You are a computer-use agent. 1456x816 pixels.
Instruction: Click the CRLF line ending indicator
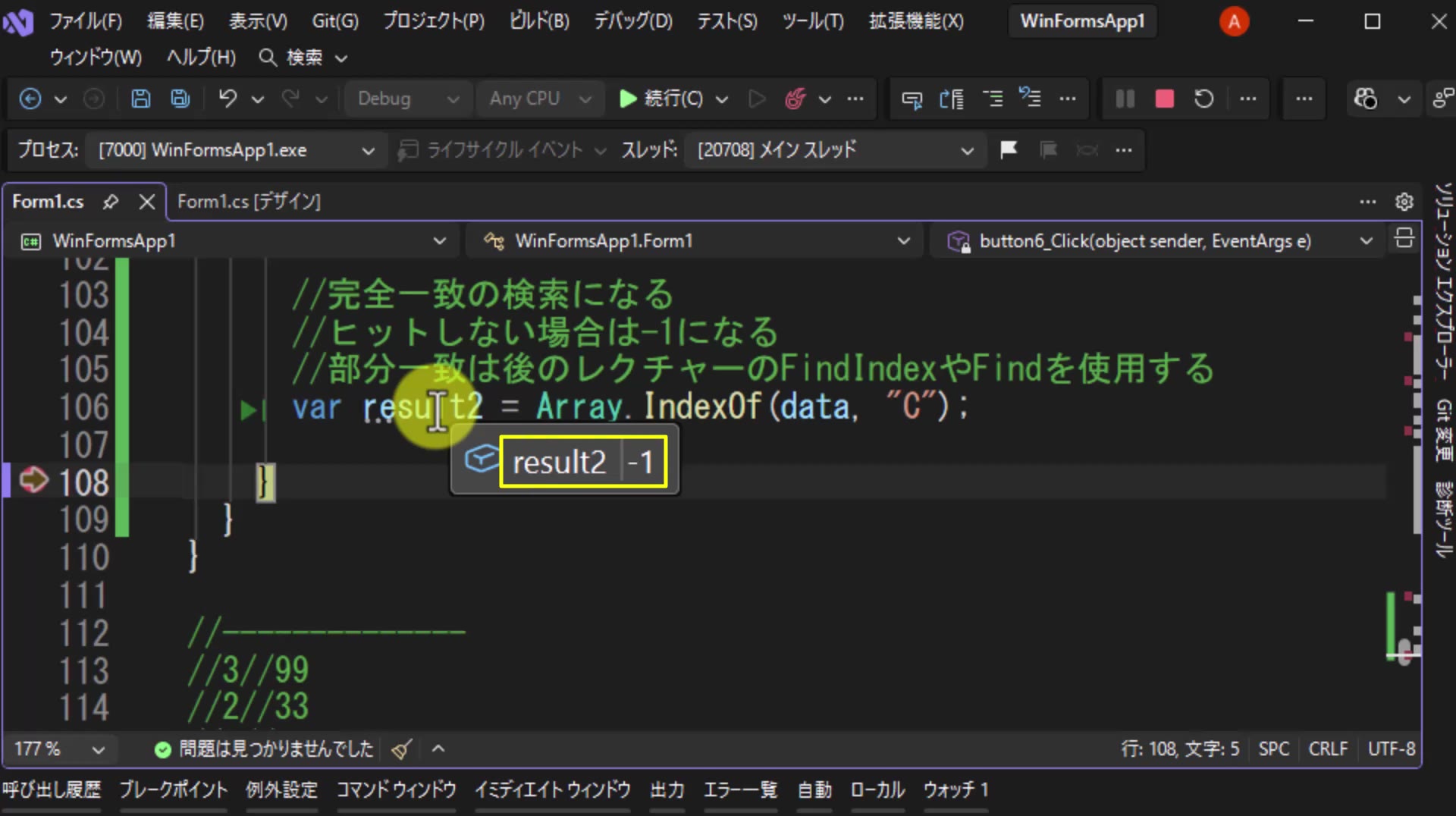point(1328,749)
